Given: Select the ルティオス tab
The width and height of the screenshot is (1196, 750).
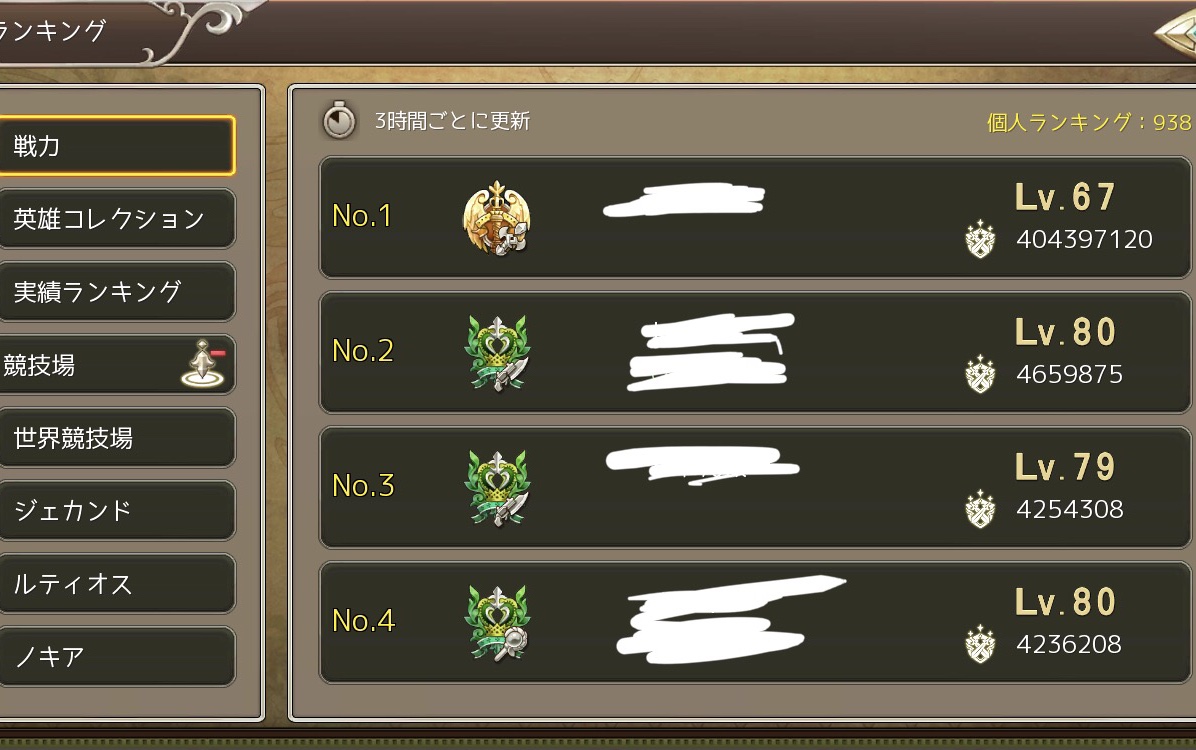Looking at the screenshot, I should (x=116, y=584).
